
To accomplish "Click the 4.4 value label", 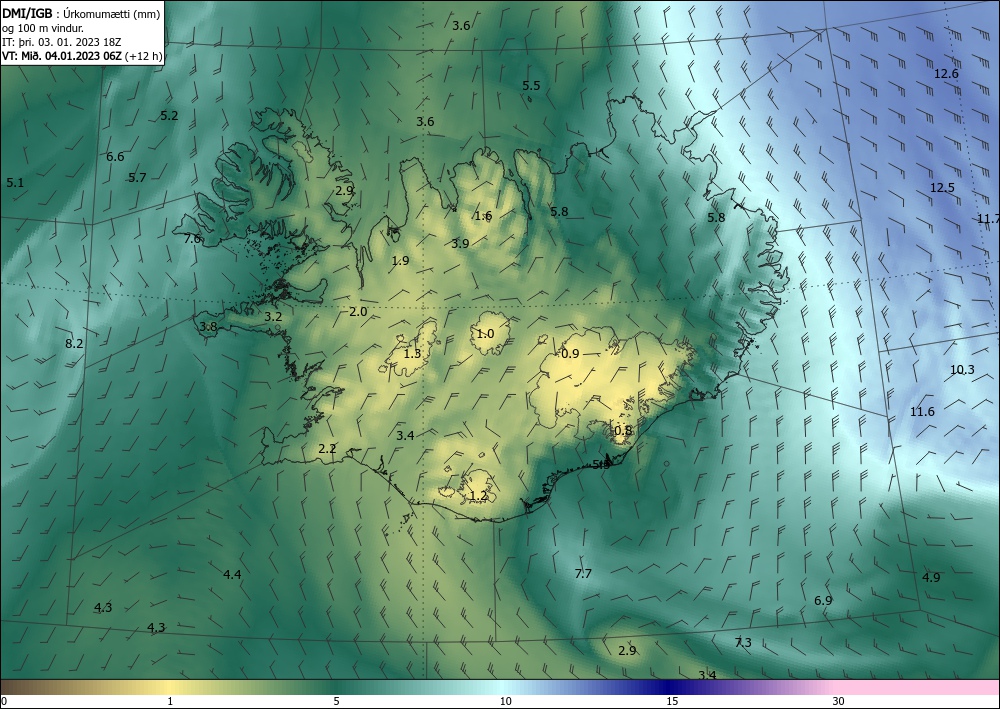I will coord(232,574).
